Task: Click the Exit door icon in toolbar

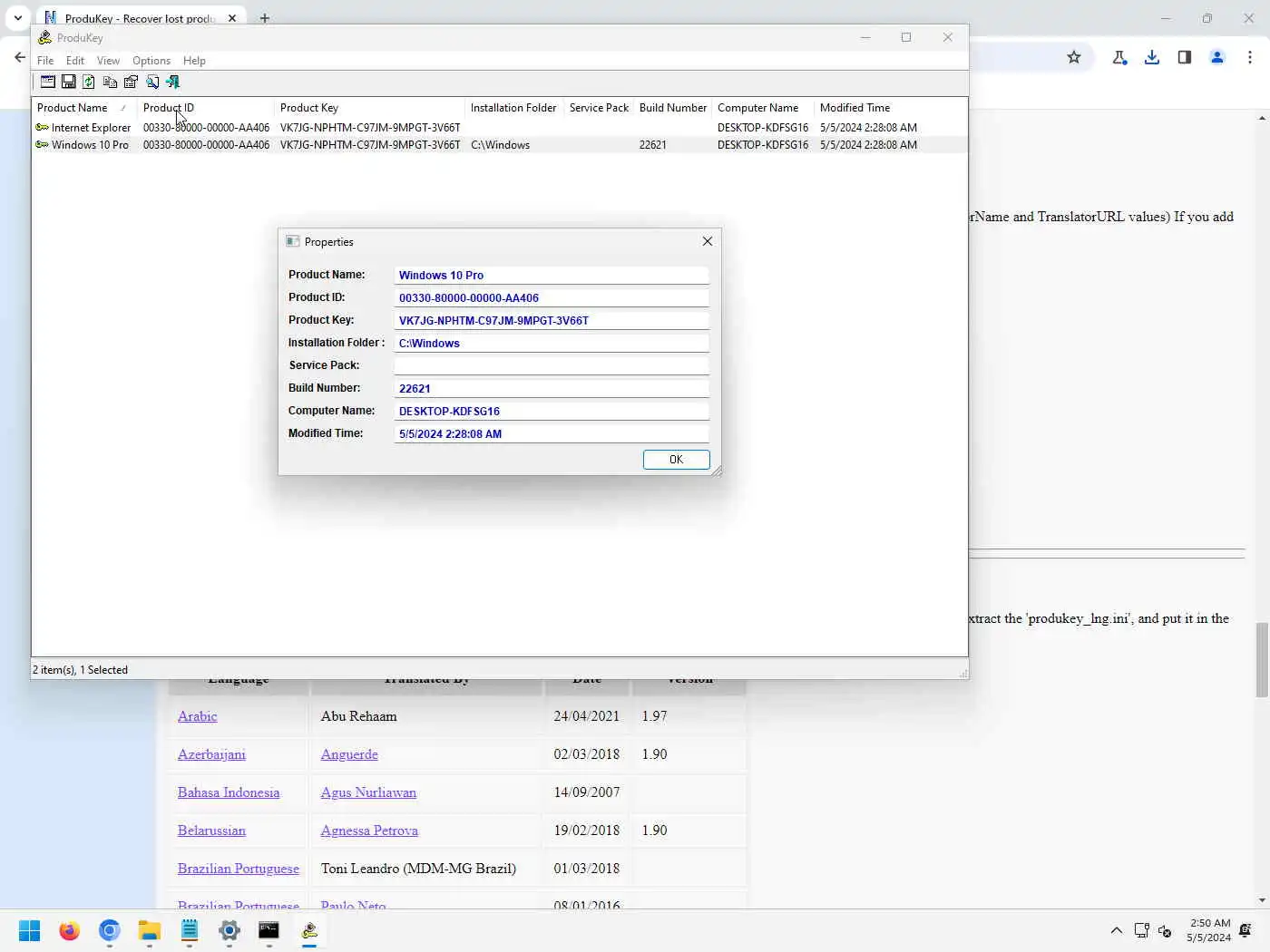Action: (172, 82)
